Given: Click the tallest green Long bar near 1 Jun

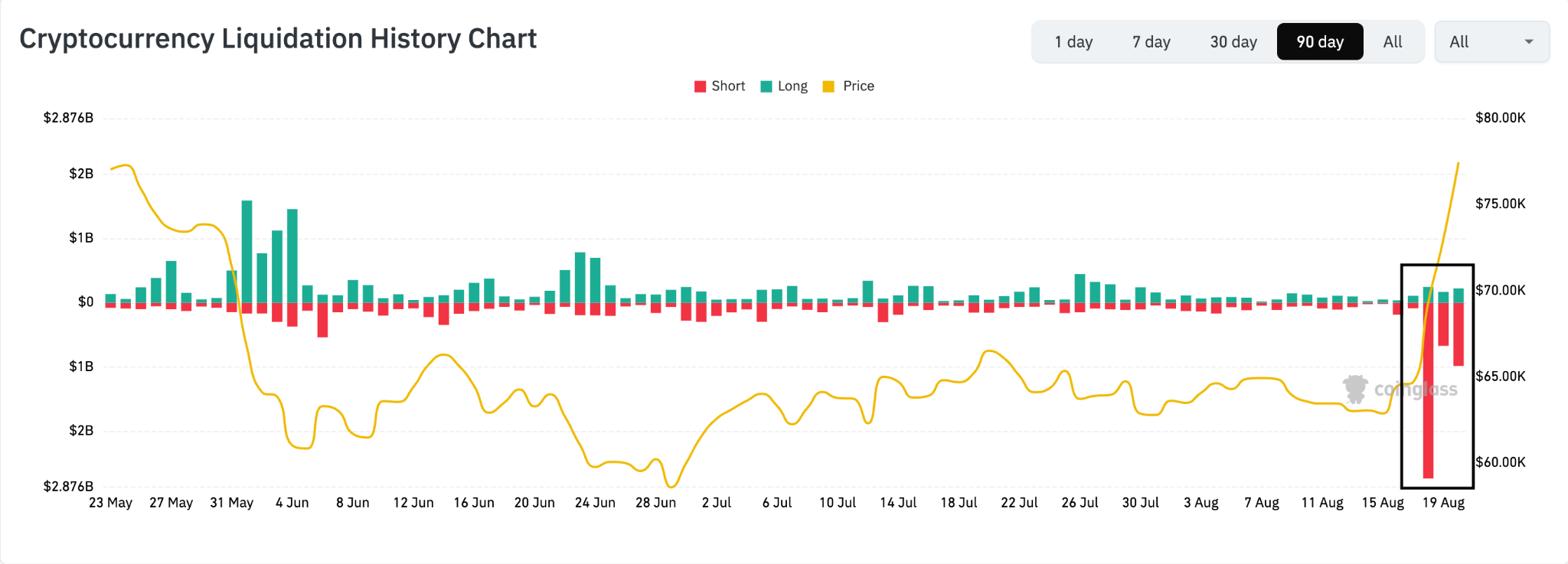Looking at the screenshot, I should pos(247,252).
